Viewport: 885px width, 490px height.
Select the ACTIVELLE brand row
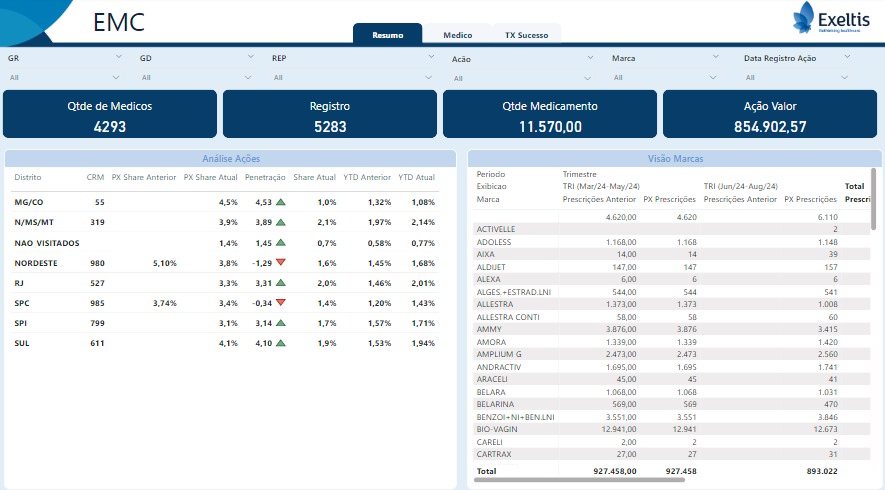click(x=672, y=229)
